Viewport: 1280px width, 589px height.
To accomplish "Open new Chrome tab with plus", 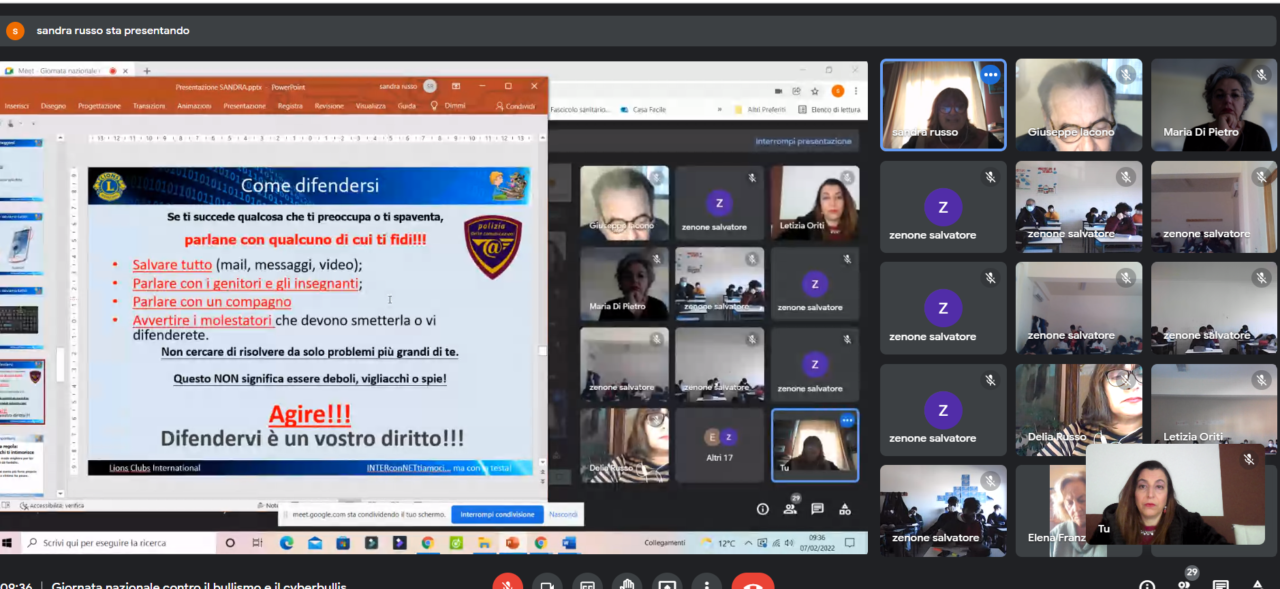I will (x=147, y=71).
